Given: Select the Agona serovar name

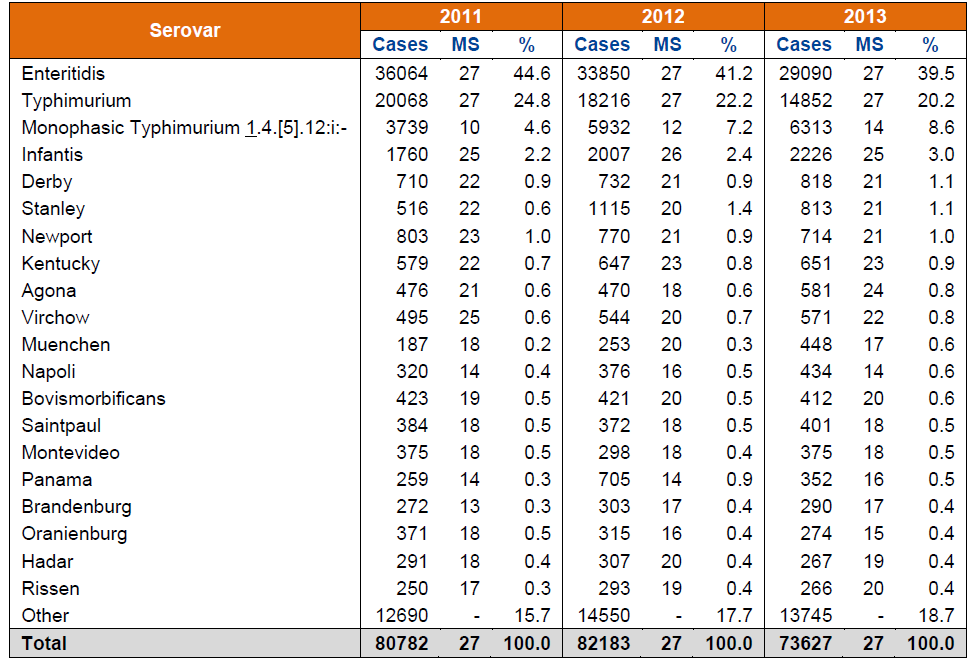Looking at the screenshot, I should tap(48, 291).
